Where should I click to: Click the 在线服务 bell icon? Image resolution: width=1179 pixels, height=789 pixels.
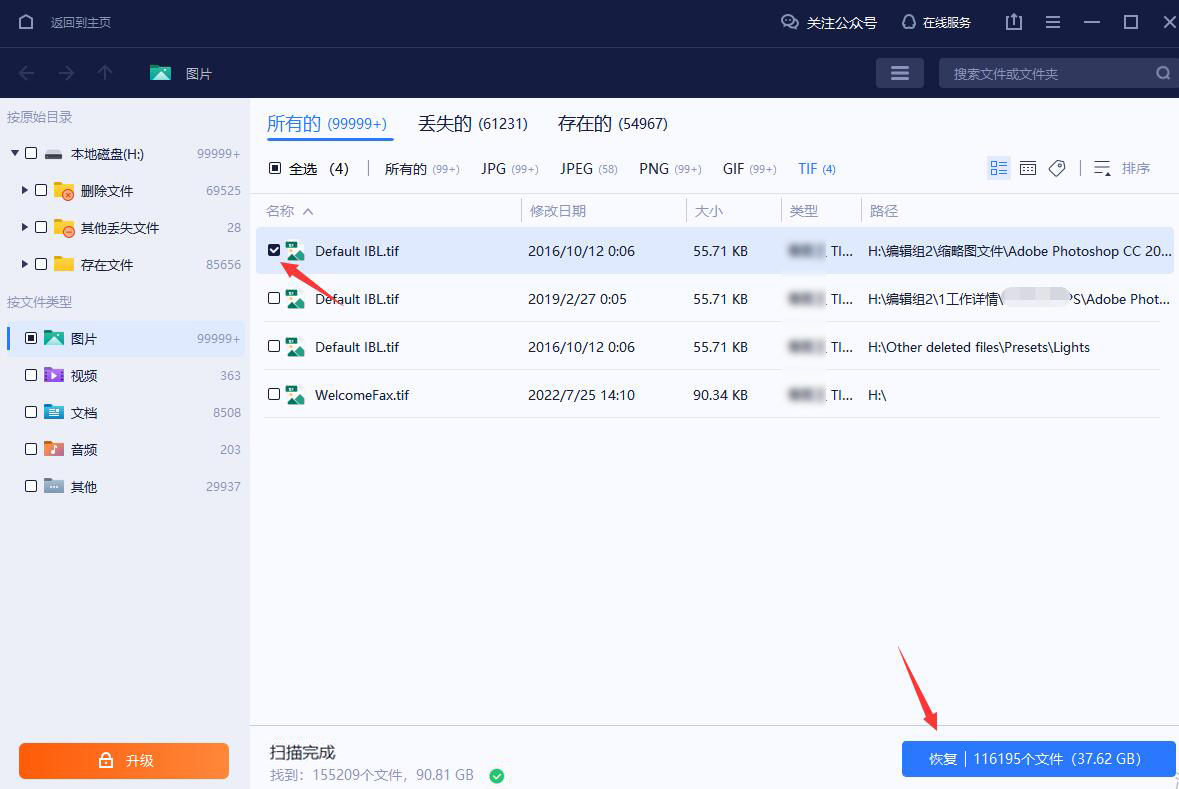908,22
